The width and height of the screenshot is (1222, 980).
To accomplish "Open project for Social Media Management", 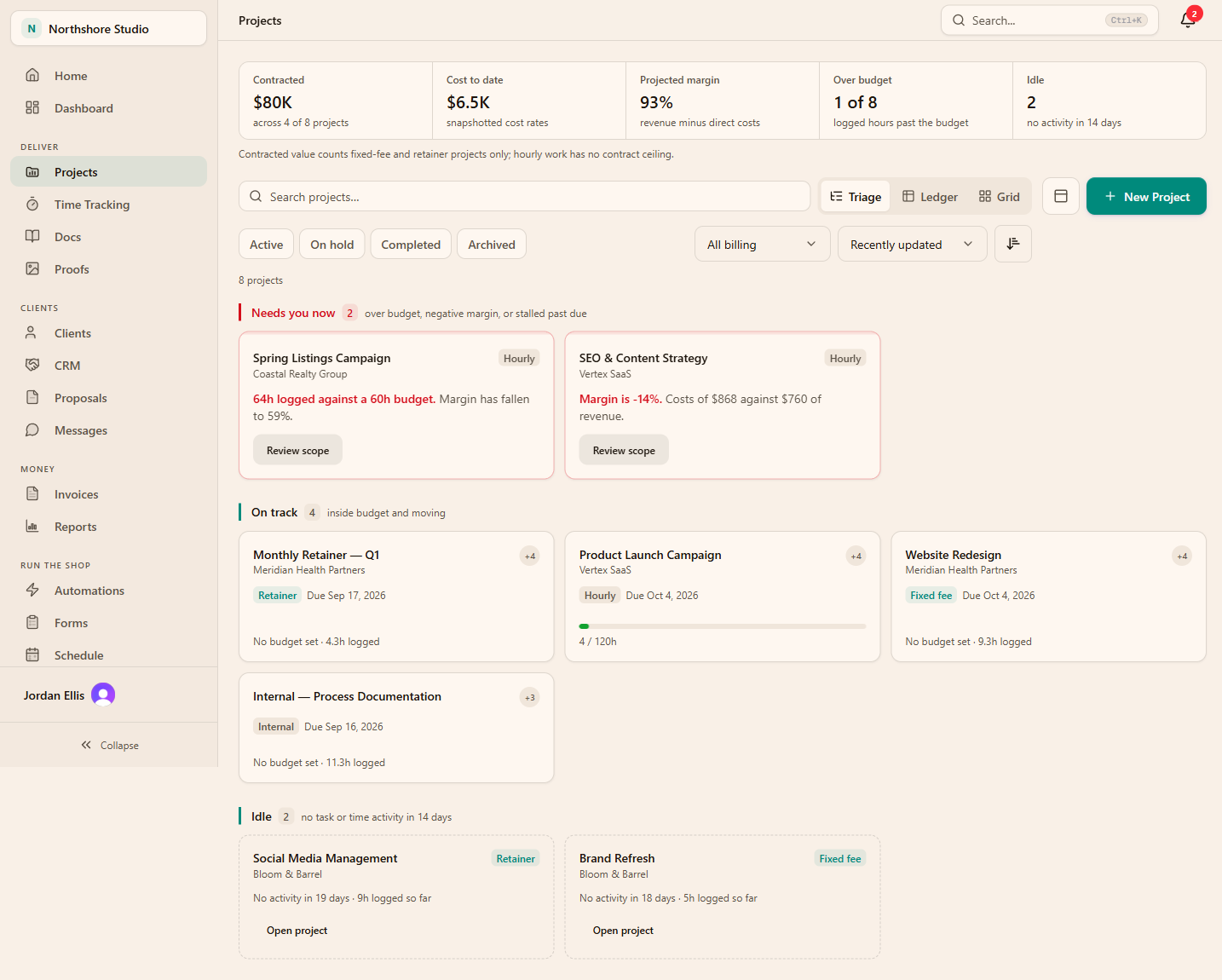I will pyautogui.click(x=297, y=930).
